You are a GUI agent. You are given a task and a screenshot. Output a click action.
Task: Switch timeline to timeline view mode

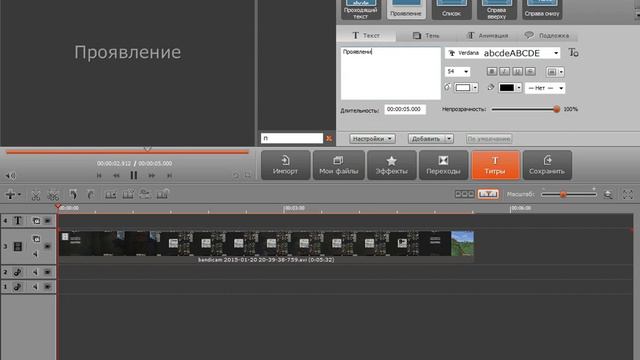[488, 194]
